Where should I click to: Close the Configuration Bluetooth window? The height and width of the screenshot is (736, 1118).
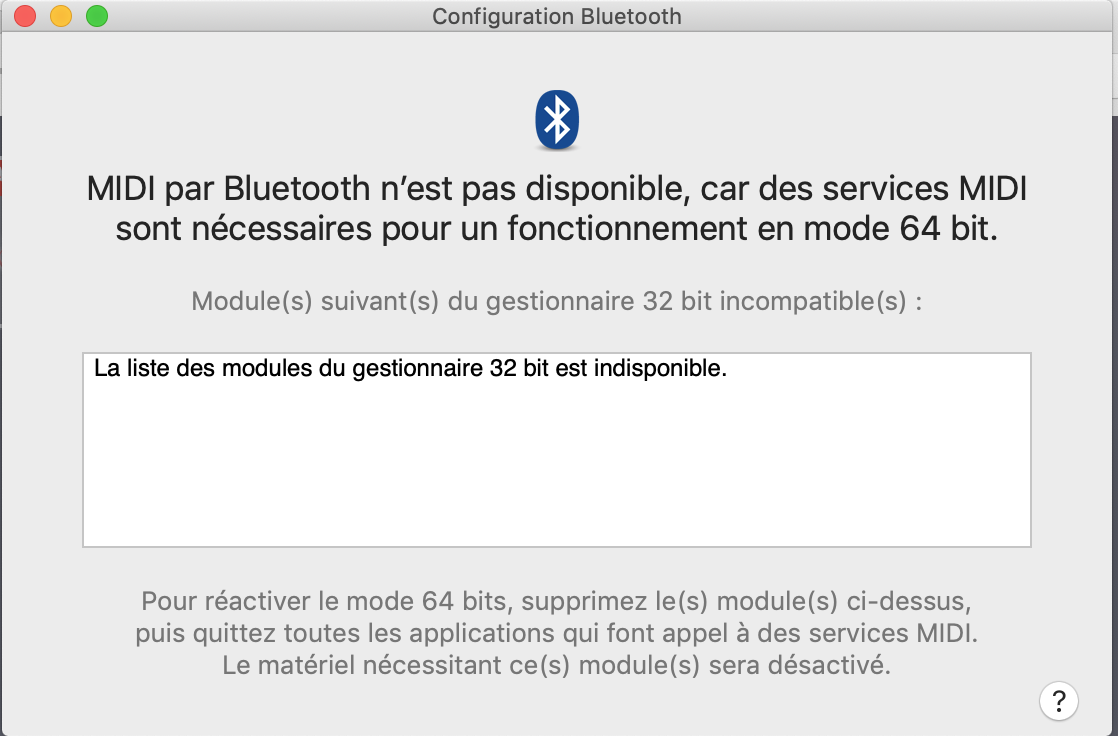pyautogui.click(x=25, y=16)
